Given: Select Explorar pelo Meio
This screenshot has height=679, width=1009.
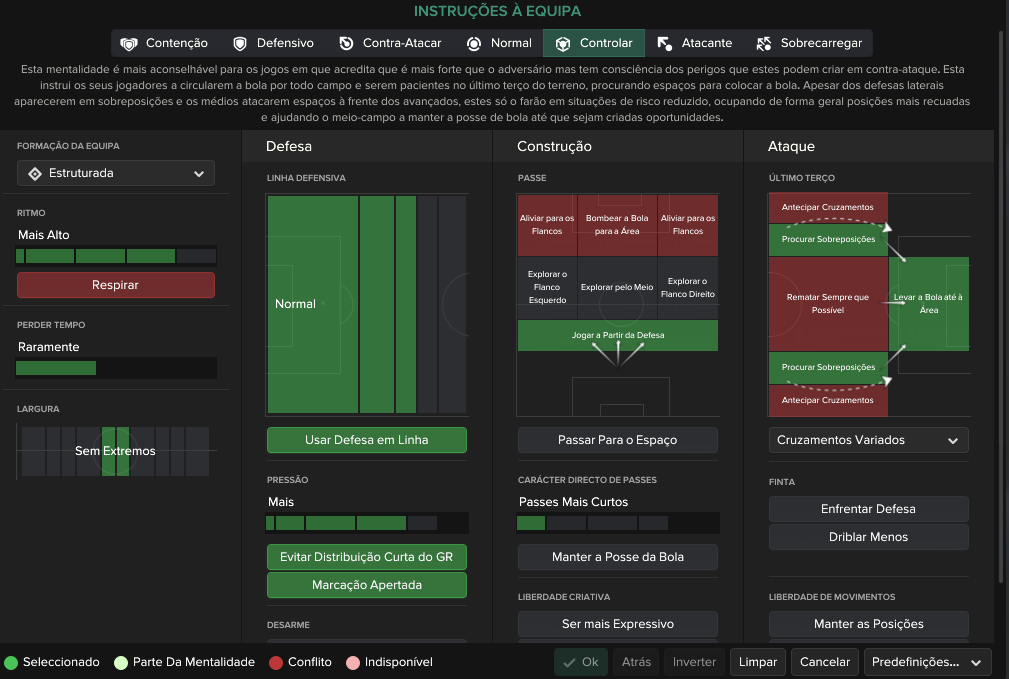Looking at the screenshot, I should [617, 288].
